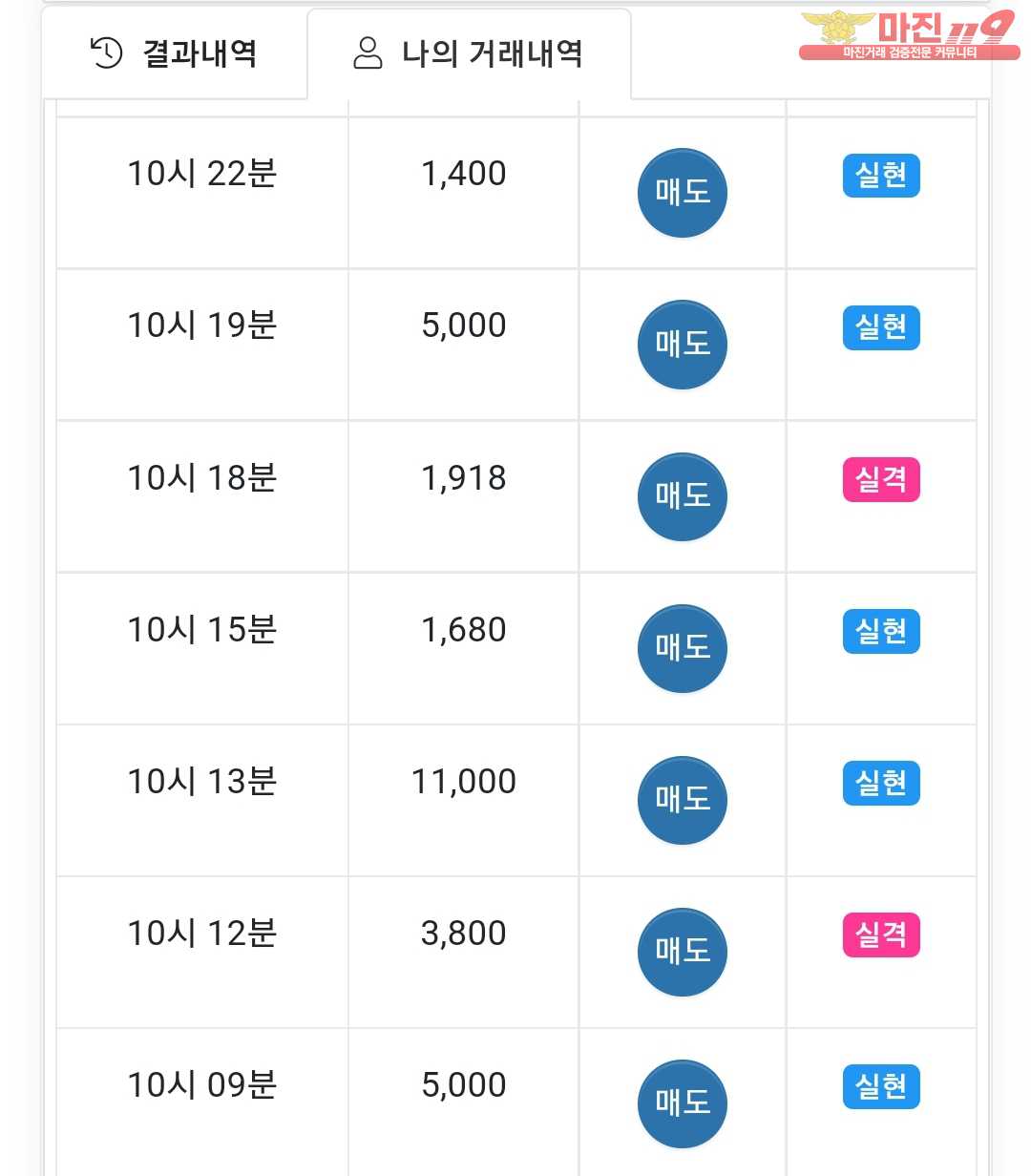Switch to the 결과내역 tab

click(175, 53)
